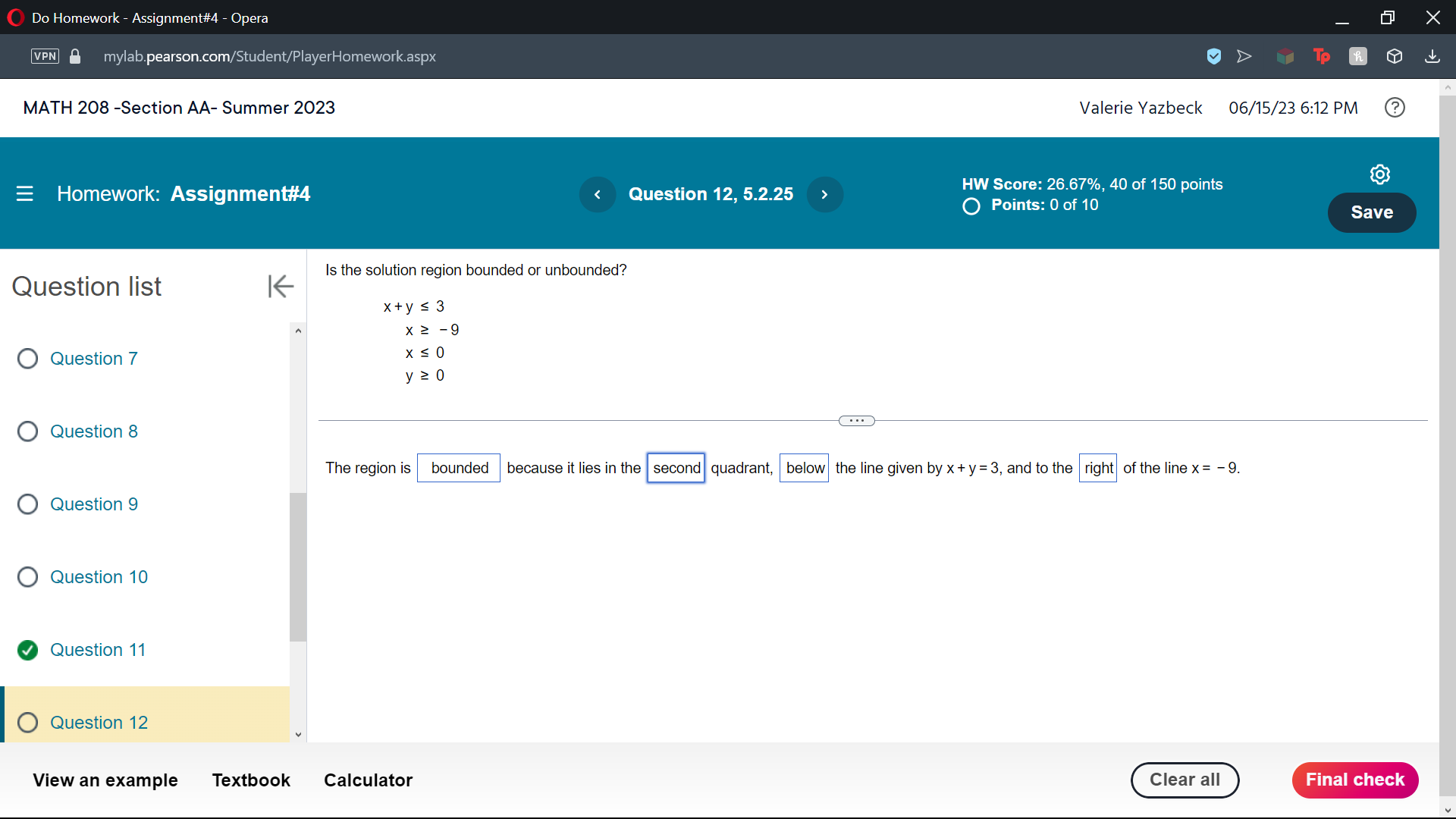Open the downloads icon in the toolbar
Image resolution: width=1456 pixels, height=819 pixels.
pos(1432,56)
